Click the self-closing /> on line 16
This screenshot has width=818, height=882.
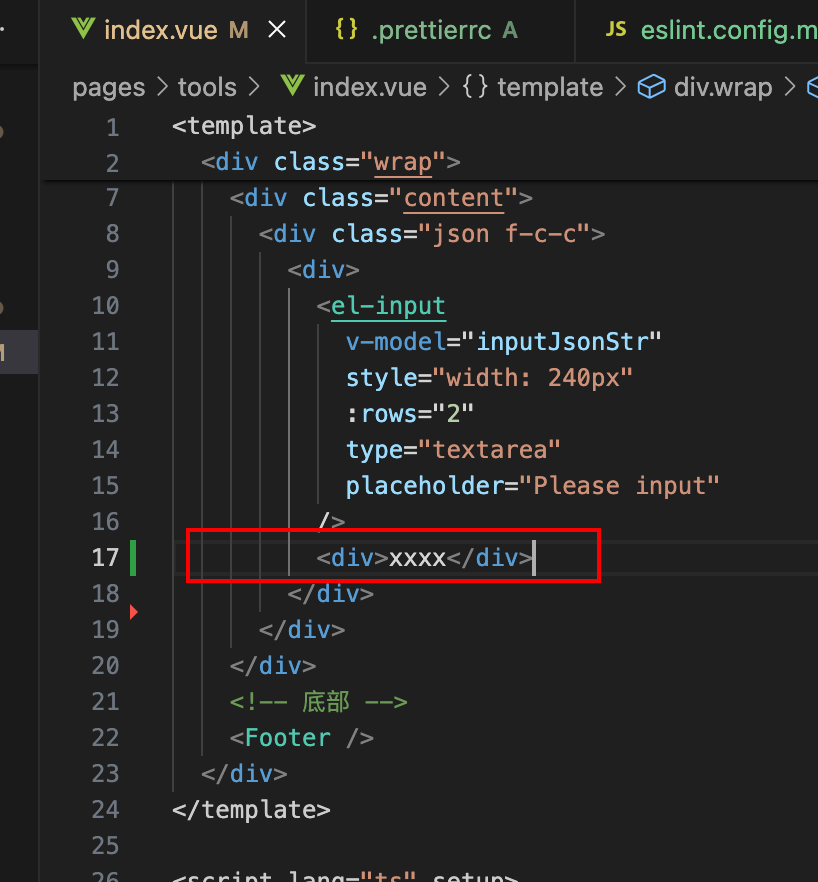coord(331,522)
